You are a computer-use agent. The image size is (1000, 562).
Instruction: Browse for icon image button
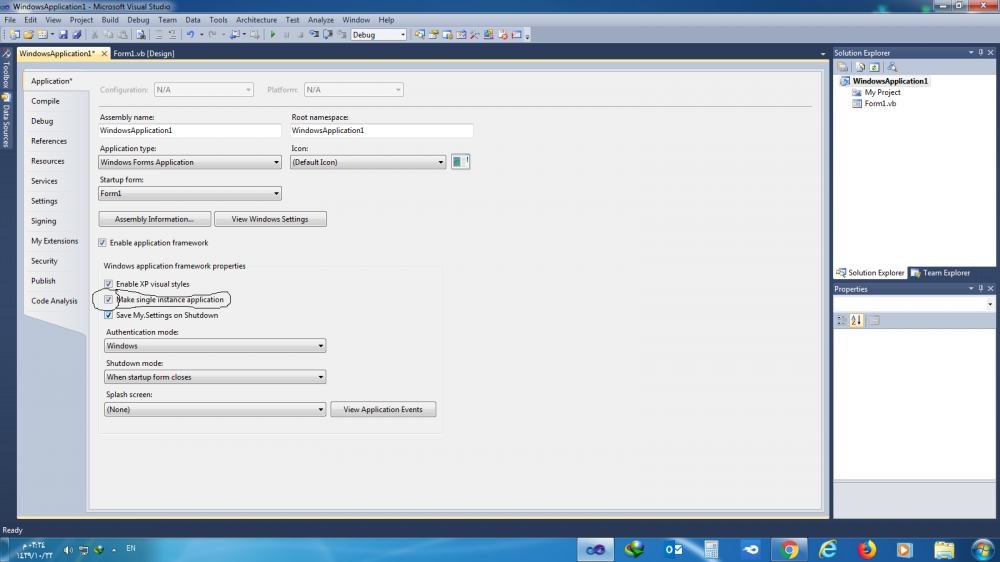[x=460, y=162]
